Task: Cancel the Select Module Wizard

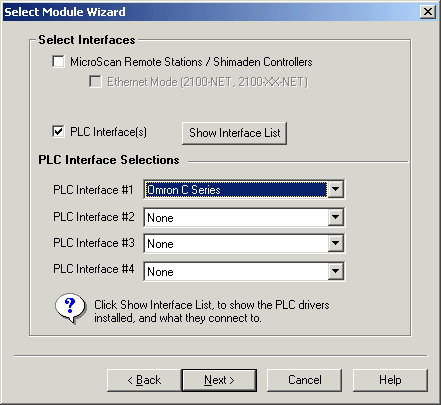Action: (x=305, y=380)
